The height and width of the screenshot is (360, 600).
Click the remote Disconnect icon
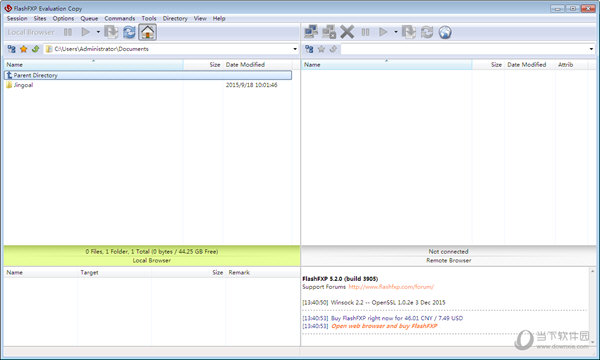329,32
